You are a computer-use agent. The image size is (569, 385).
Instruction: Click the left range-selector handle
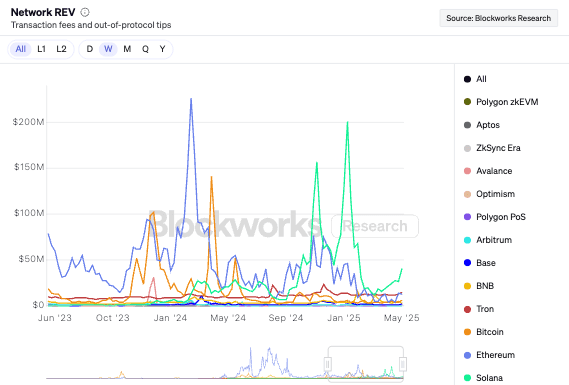(328, 364)
